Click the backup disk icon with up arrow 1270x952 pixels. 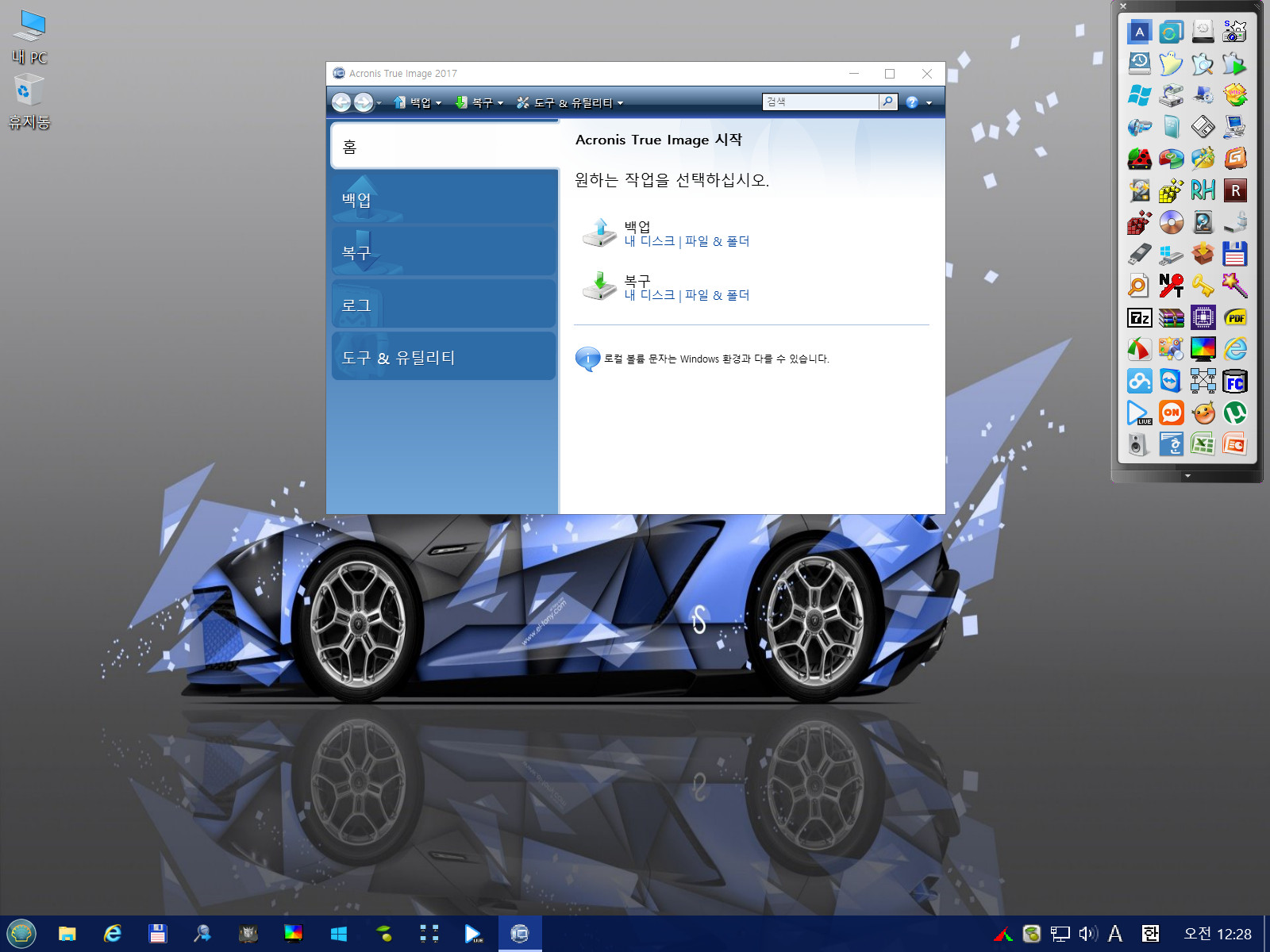(599, 232)
